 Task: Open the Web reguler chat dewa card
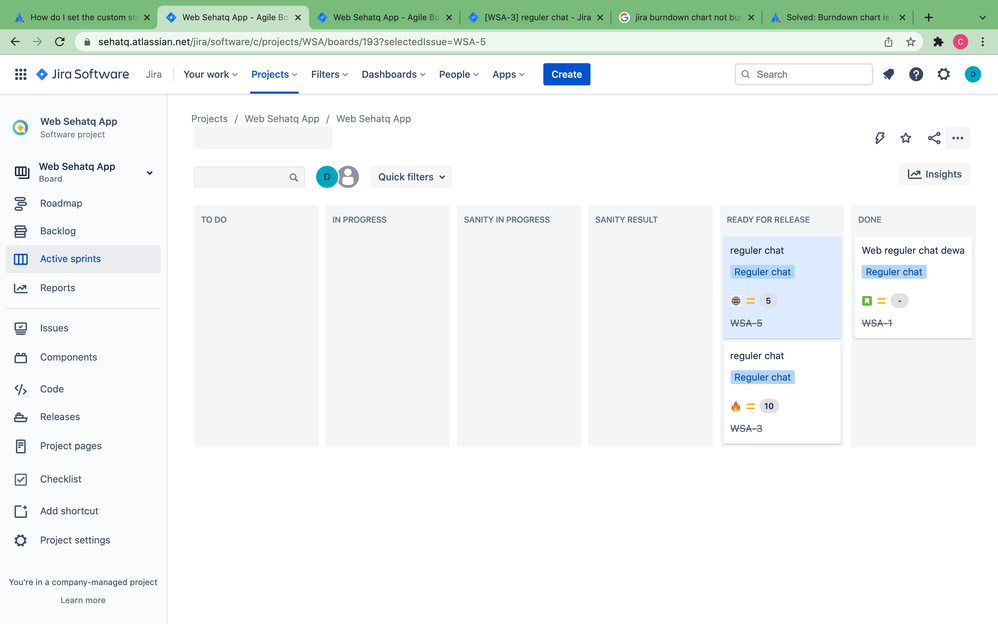pos(913,288)
